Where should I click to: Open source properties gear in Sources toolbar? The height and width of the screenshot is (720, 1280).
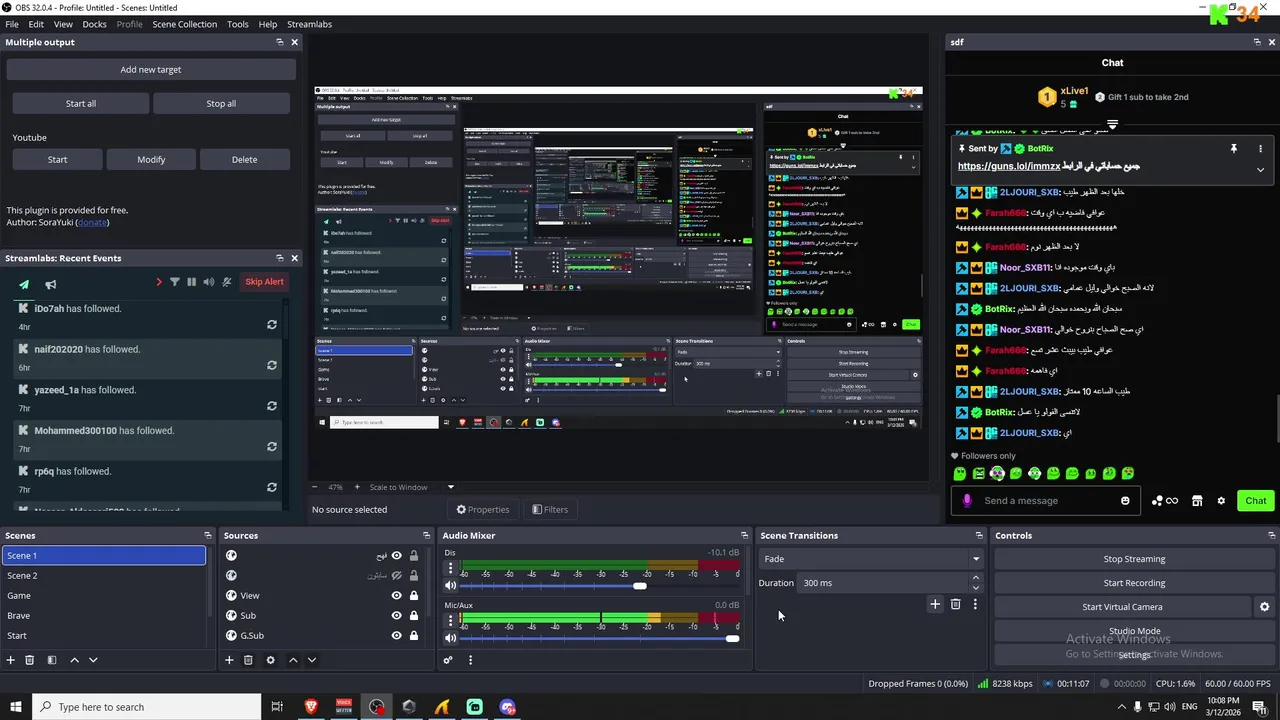tap(270, 660)
